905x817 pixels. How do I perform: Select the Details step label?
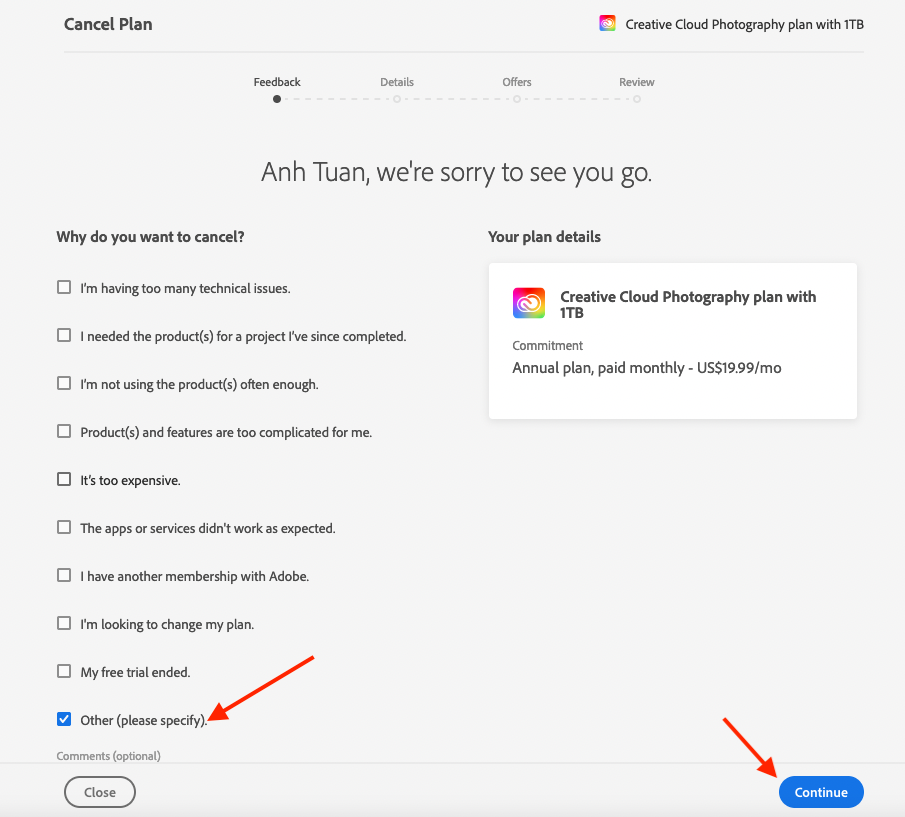[x=396, y=82]
